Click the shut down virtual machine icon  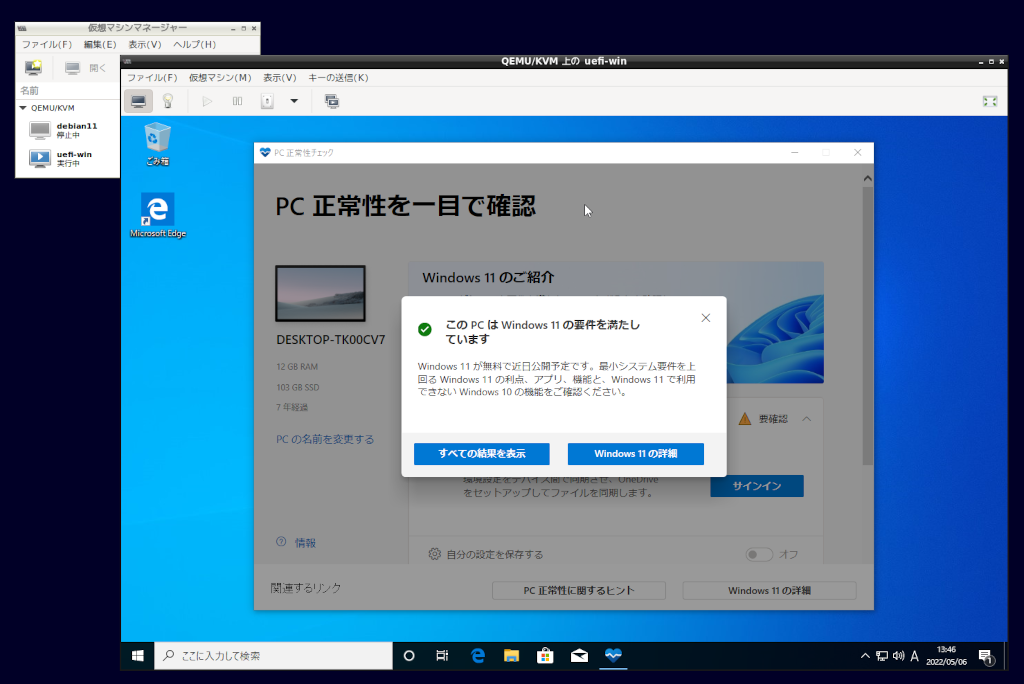(x=267, y=101)
